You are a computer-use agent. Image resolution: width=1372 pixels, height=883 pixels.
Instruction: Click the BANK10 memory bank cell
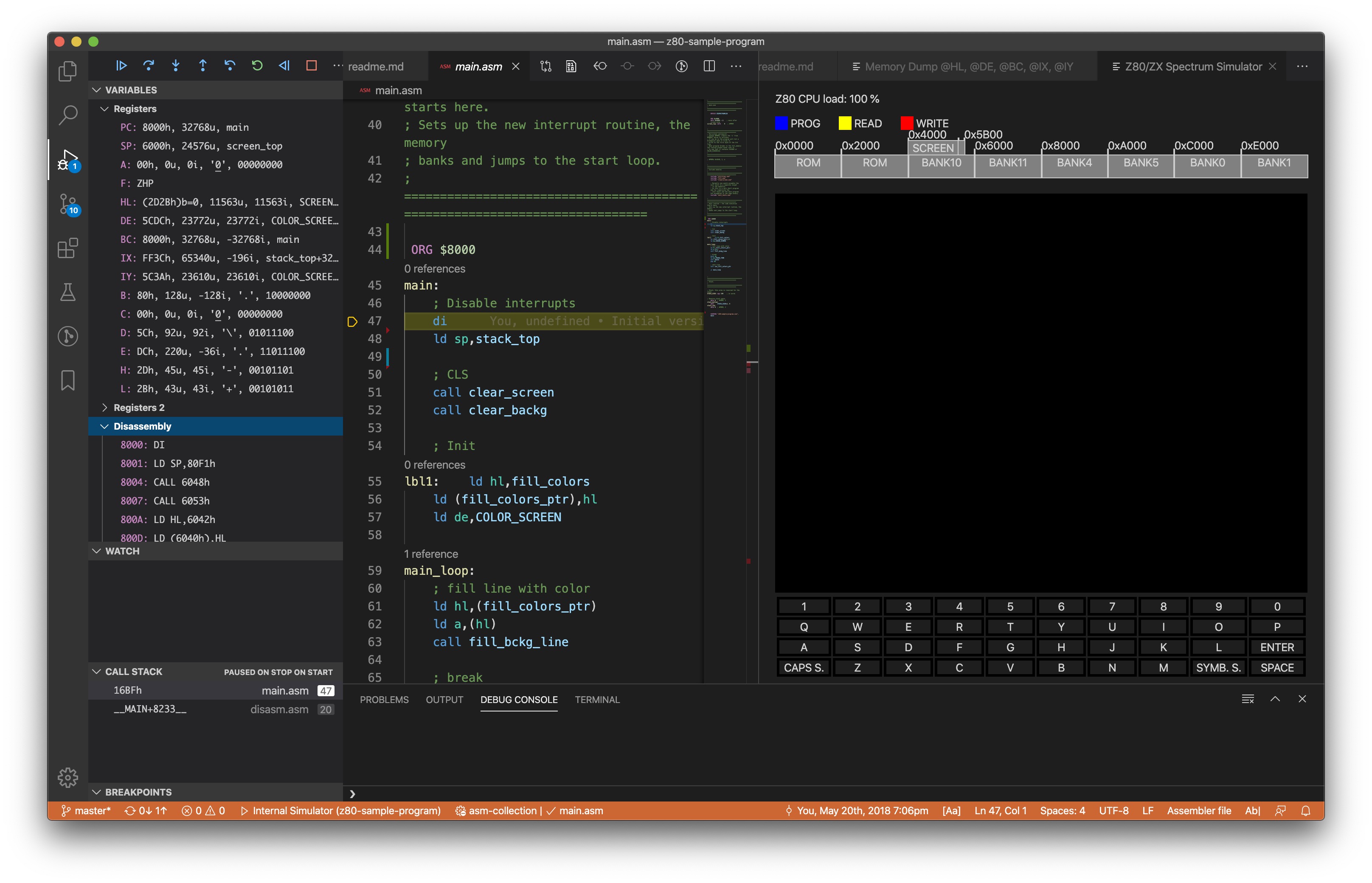[x=941, y=163]
